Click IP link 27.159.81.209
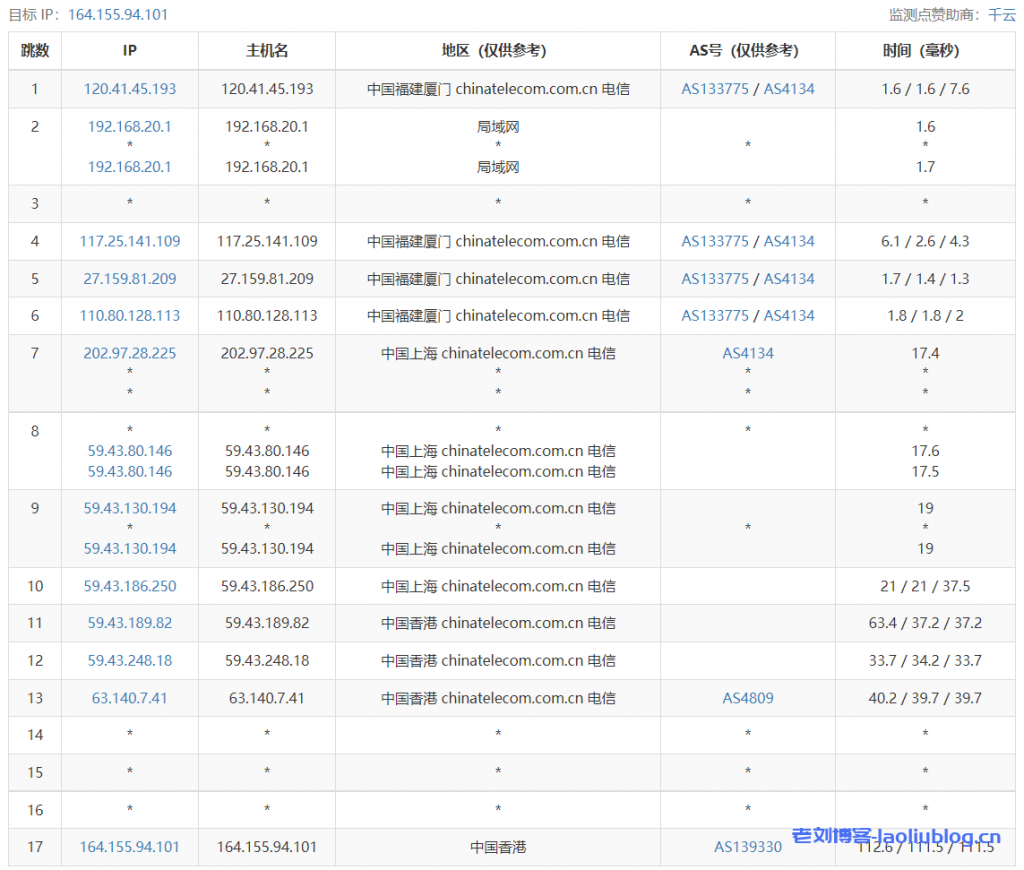The image size is (1024, 870). (x=130, y=279)
